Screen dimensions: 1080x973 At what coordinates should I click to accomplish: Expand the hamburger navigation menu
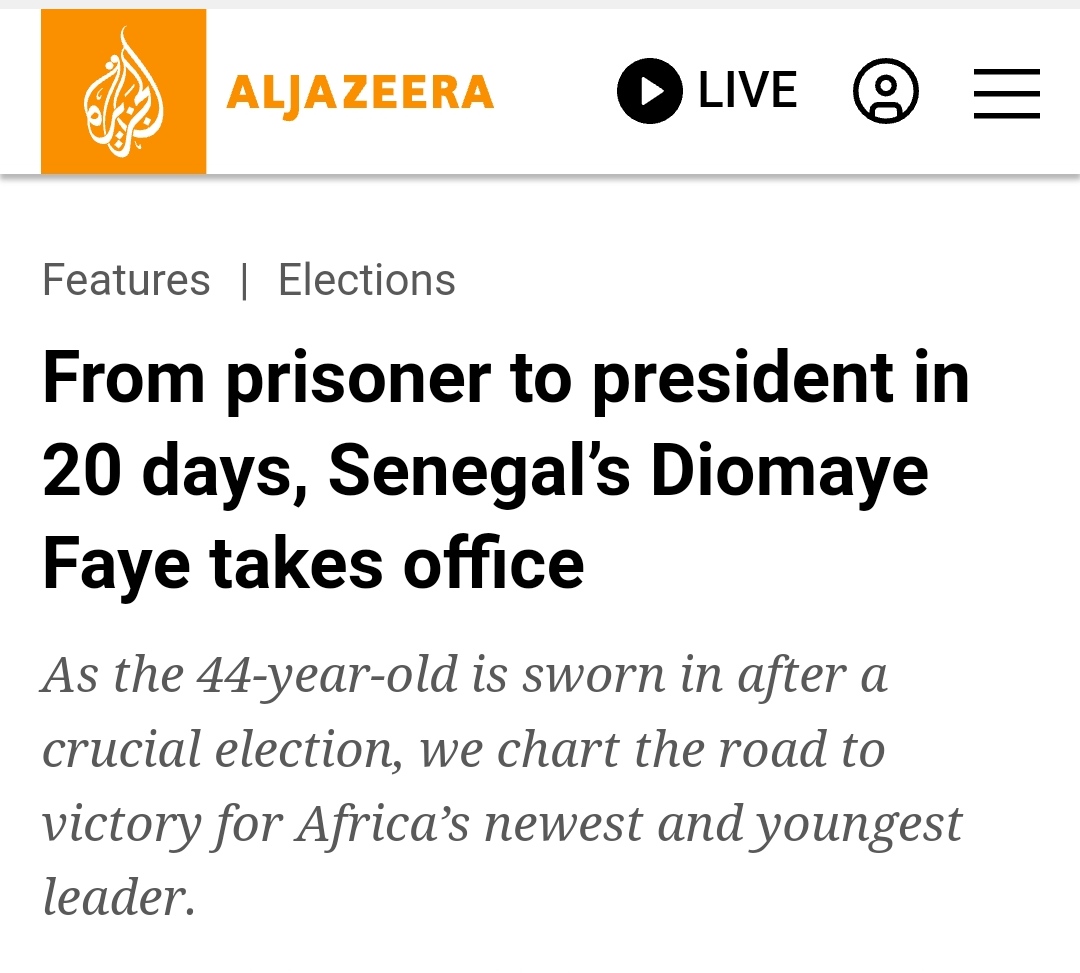tap(1006, 93)
